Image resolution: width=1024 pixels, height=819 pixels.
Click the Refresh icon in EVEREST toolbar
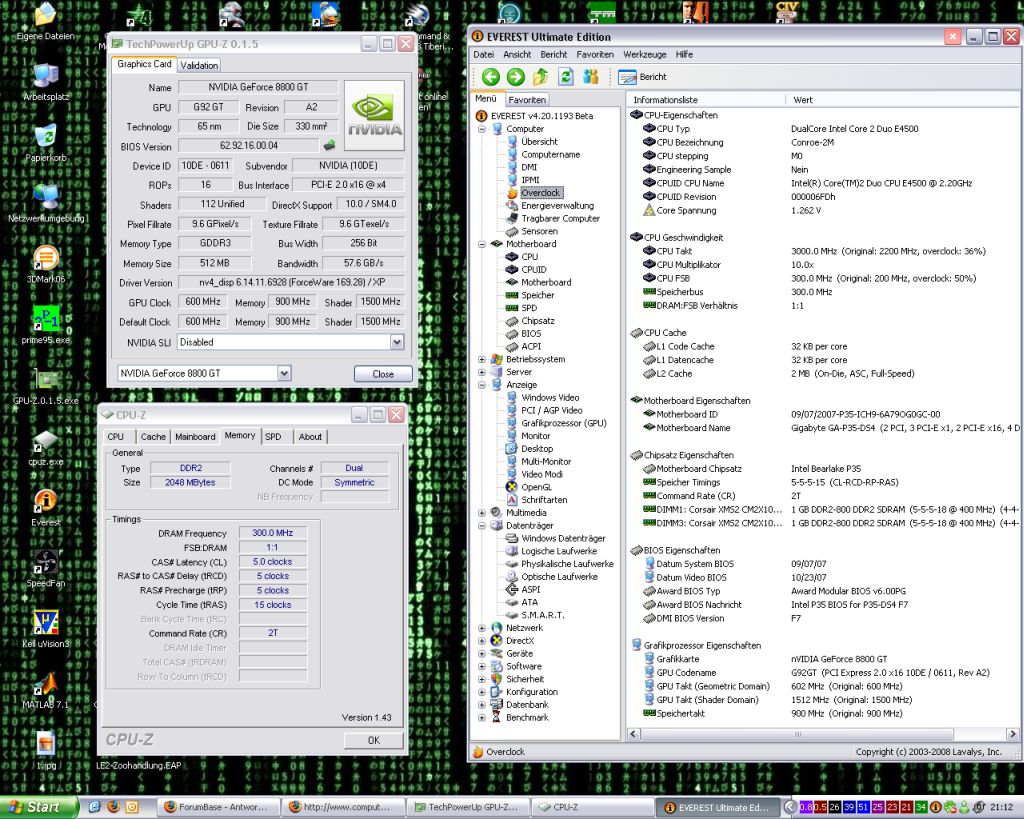point(566,77)
